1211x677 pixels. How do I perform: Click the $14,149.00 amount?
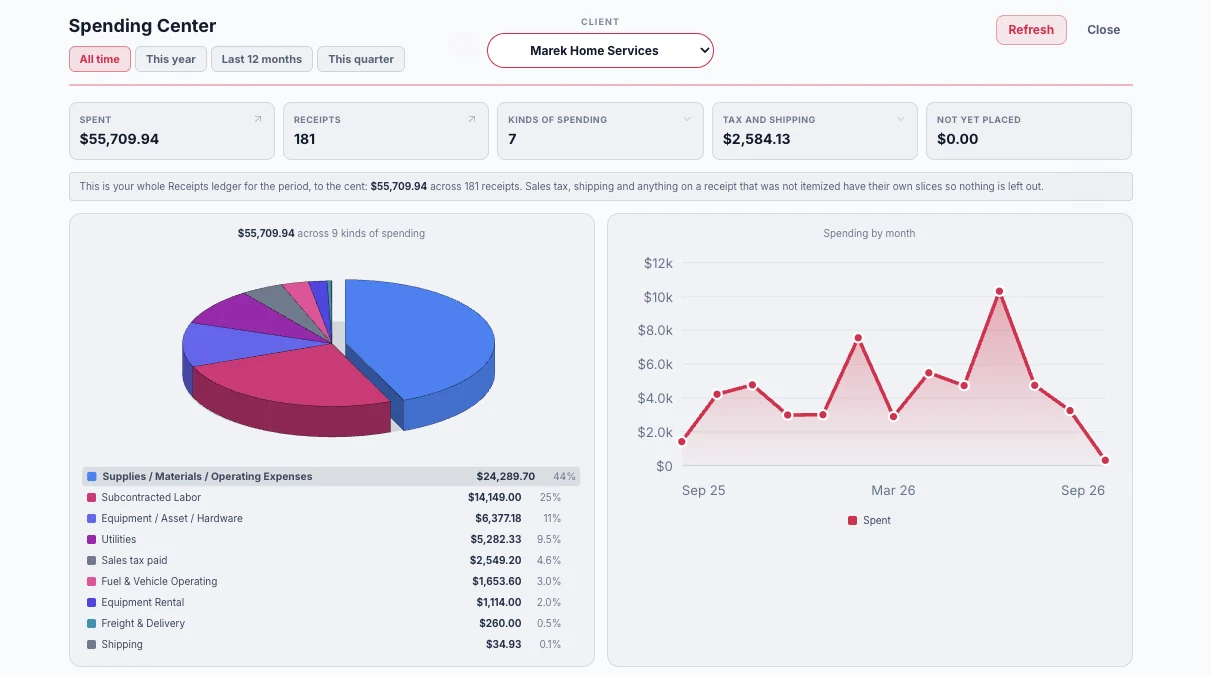point(495,498)
